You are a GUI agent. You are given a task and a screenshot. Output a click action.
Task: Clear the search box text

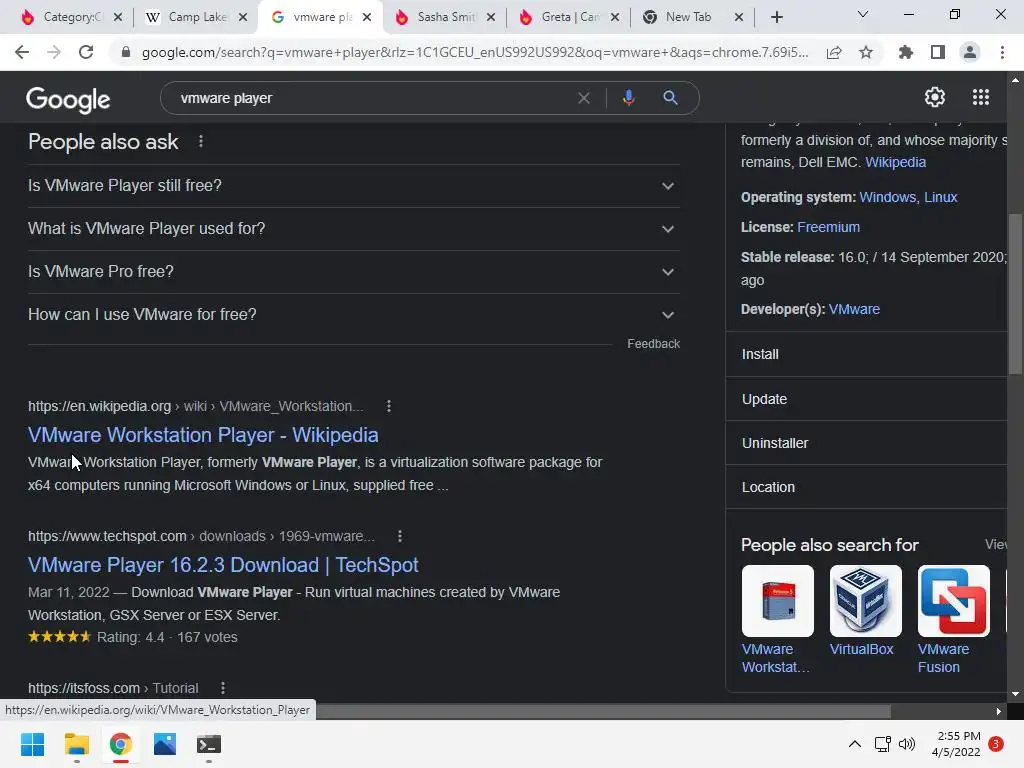[x=584, y=98]
